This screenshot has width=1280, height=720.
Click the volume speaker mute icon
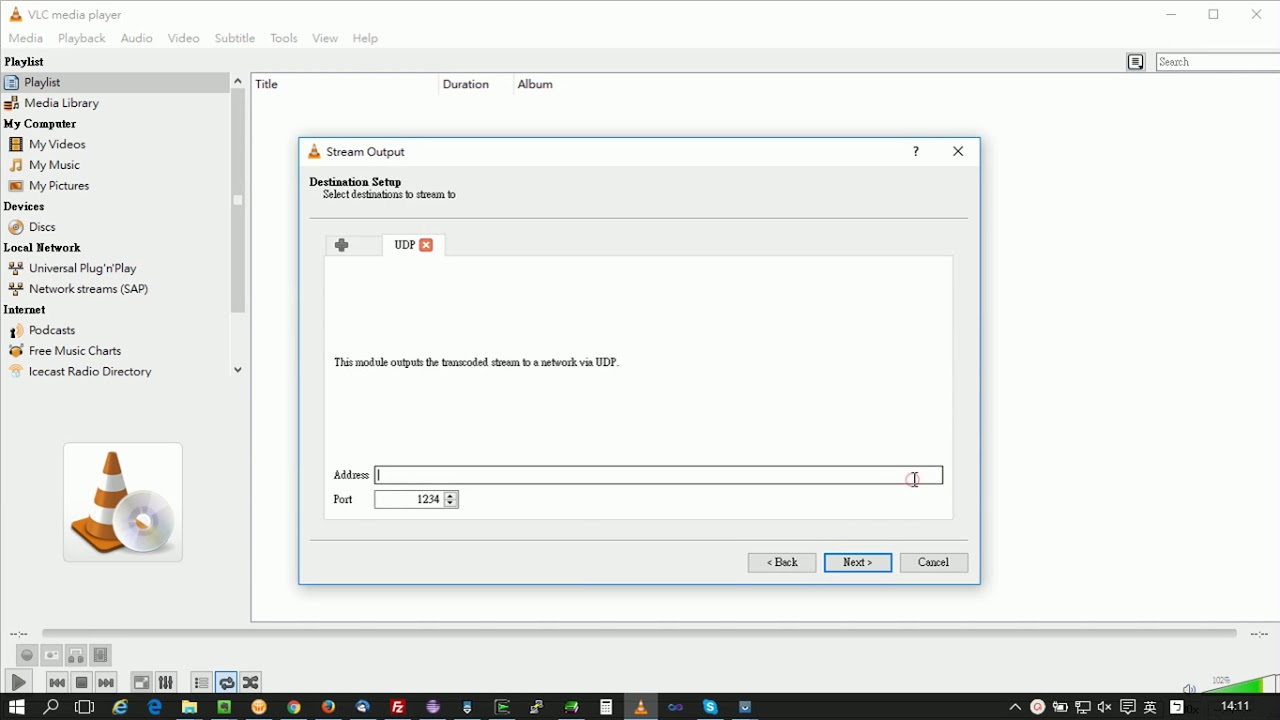tap(1189, 688)
